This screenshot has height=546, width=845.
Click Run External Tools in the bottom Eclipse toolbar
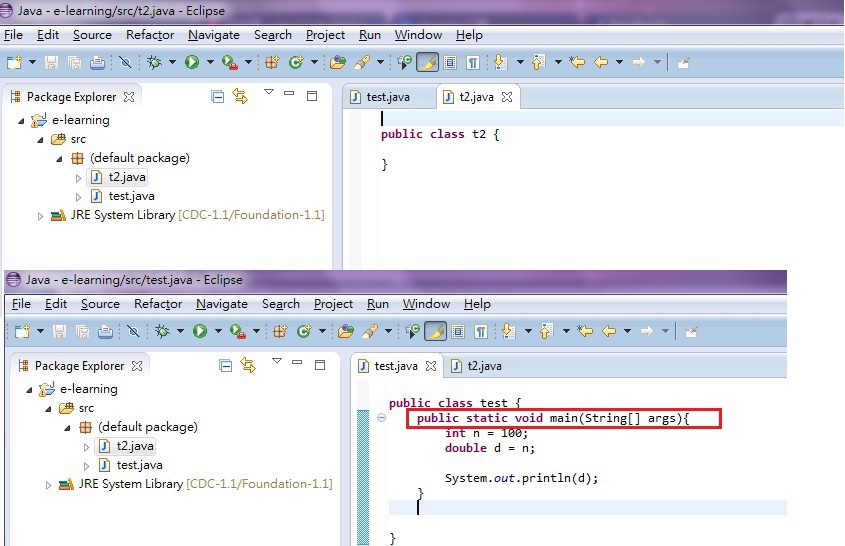[238, 331]
